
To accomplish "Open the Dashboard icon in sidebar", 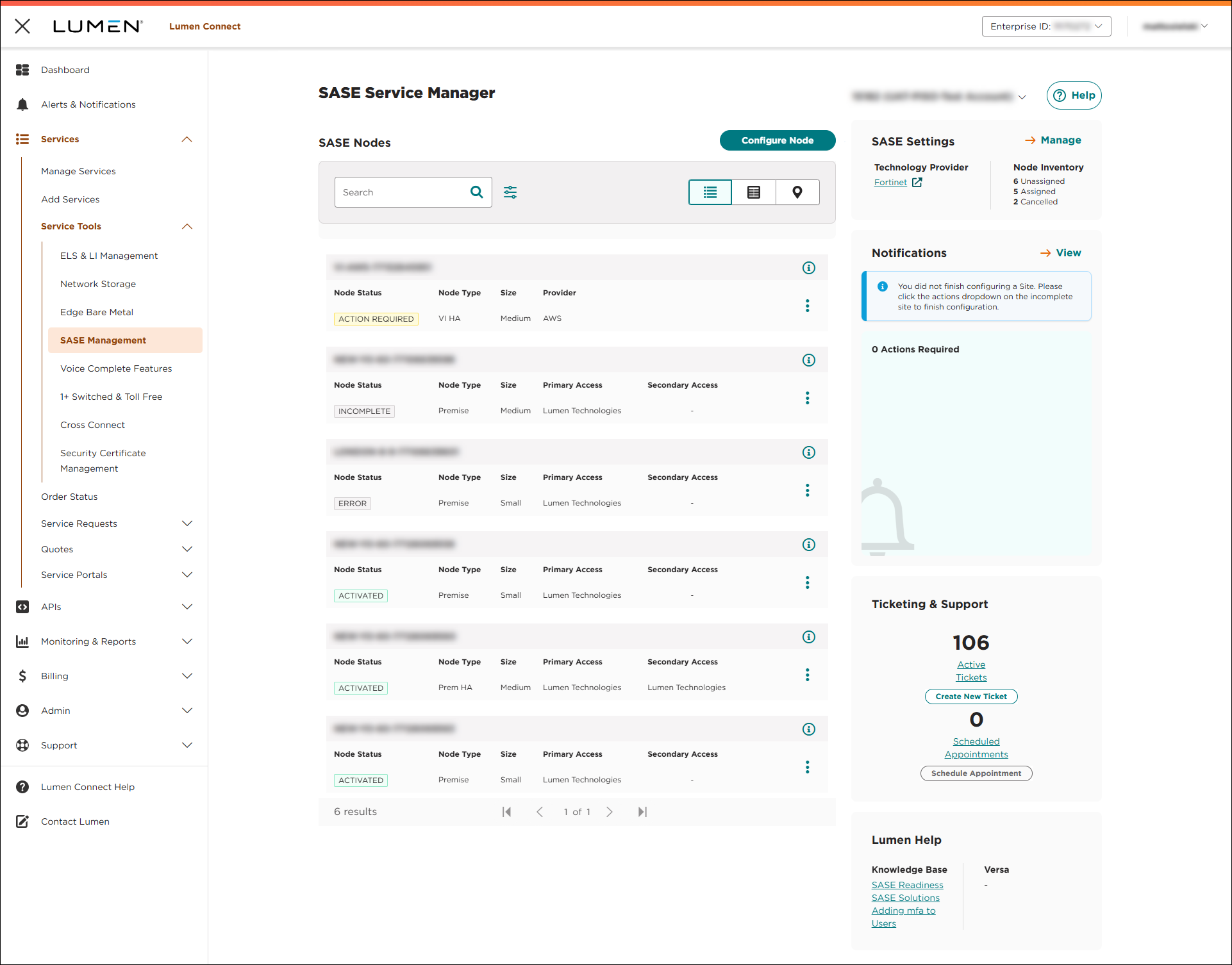I will [x=22, y=70].
